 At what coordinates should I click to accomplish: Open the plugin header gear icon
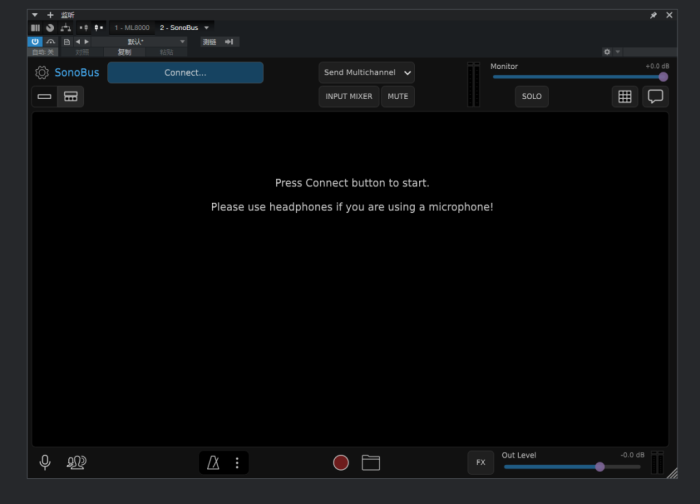607,52
